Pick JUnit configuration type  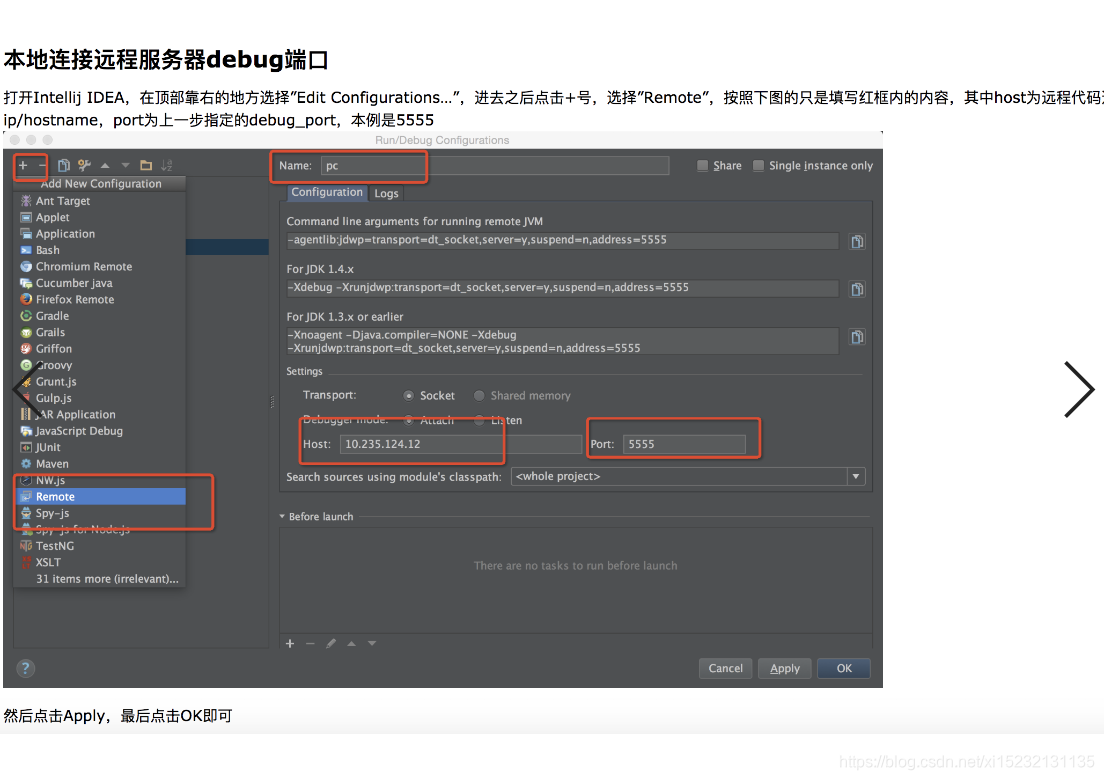pos(100,447)
